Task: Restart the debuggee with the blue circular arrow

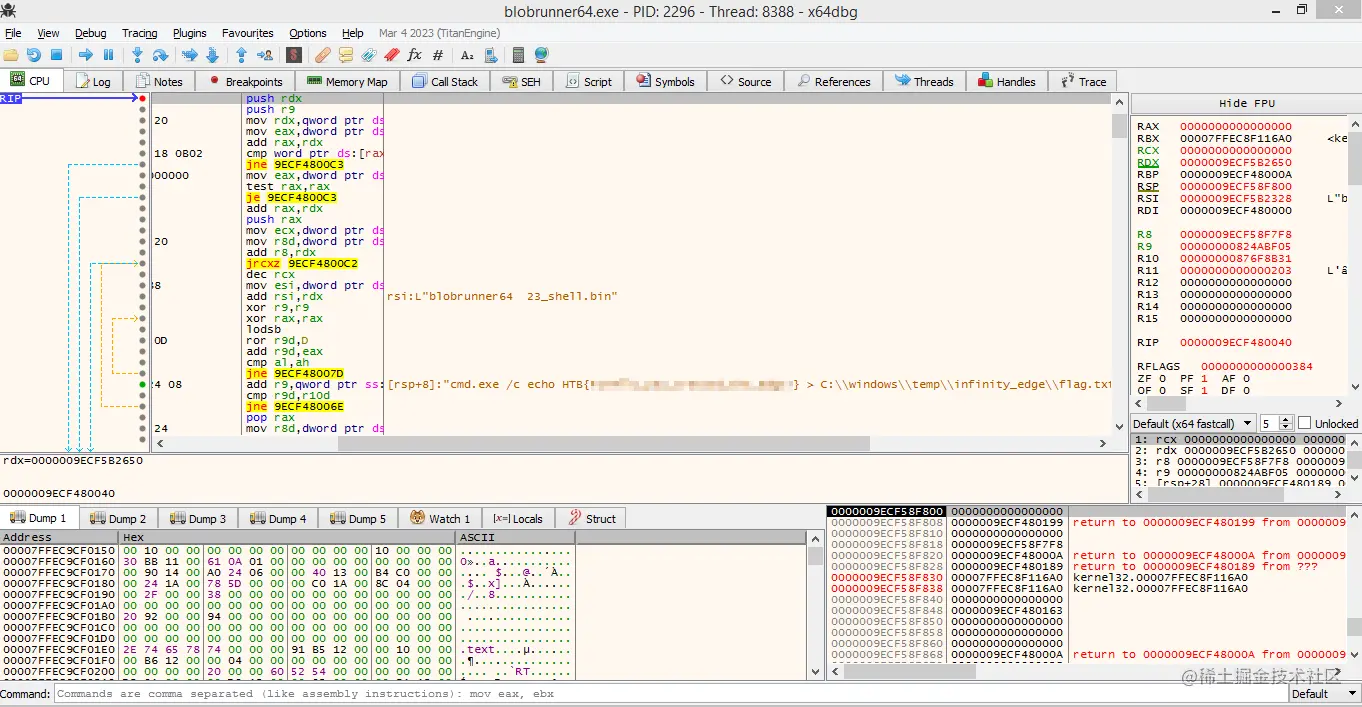Action: pyautogui.click(x=34, y=55)
